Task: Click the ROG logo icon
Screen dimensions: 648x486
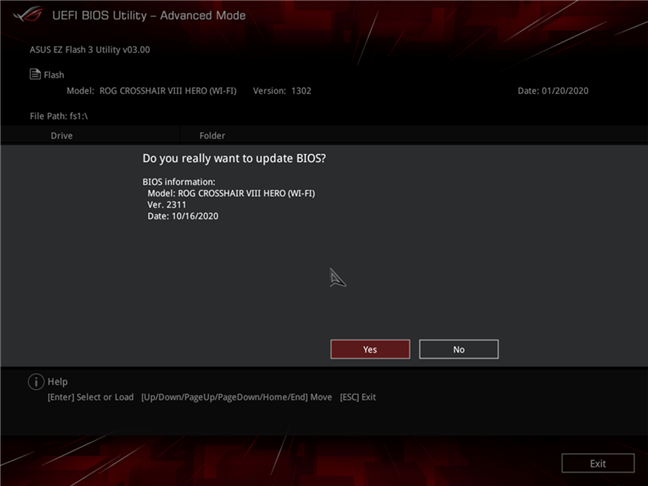Action: click(x=28, y=15)
